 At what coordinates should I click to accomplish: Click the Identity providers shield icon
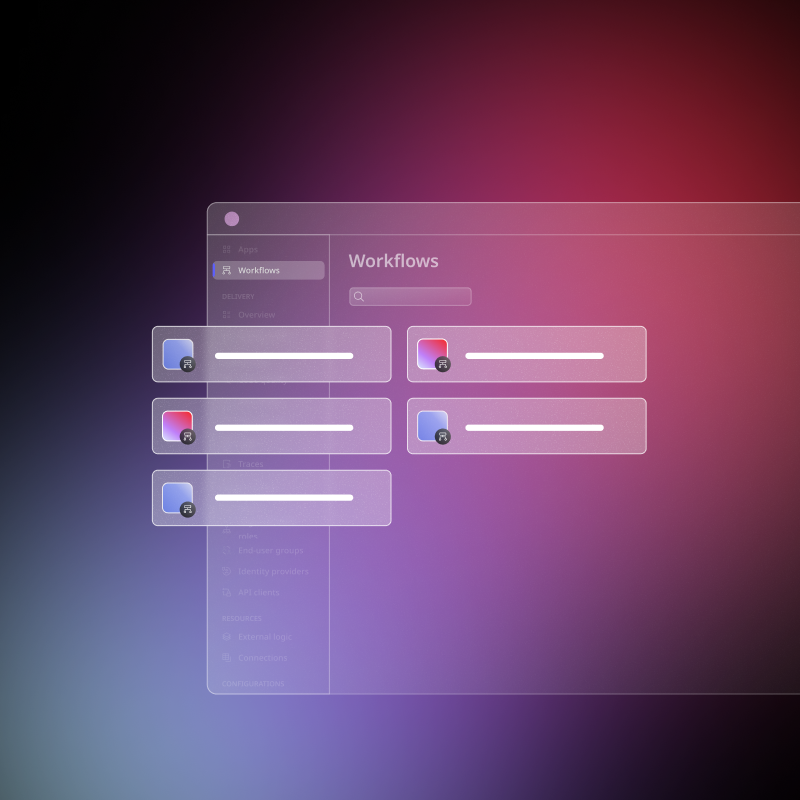pyautogui.click(x=227, y=571)
